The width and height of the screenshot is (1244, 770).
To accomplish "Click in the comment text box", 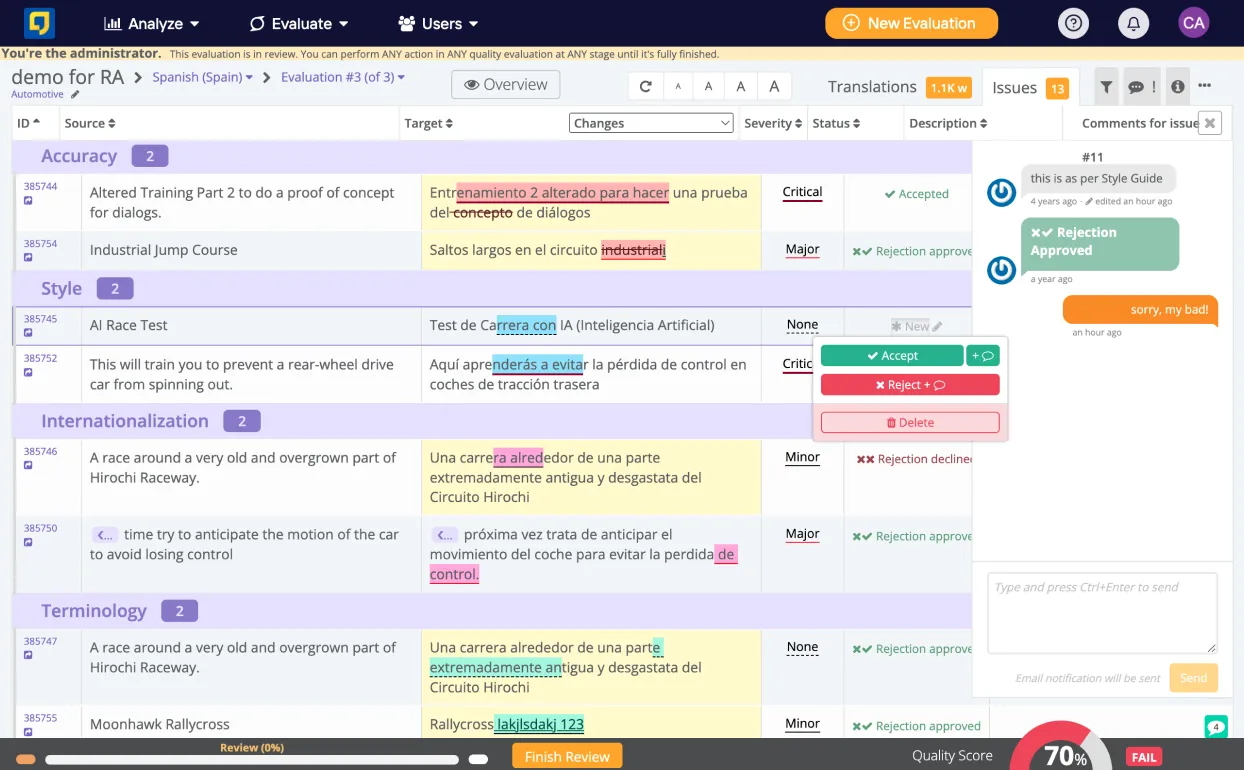I will coord(1102,613).
